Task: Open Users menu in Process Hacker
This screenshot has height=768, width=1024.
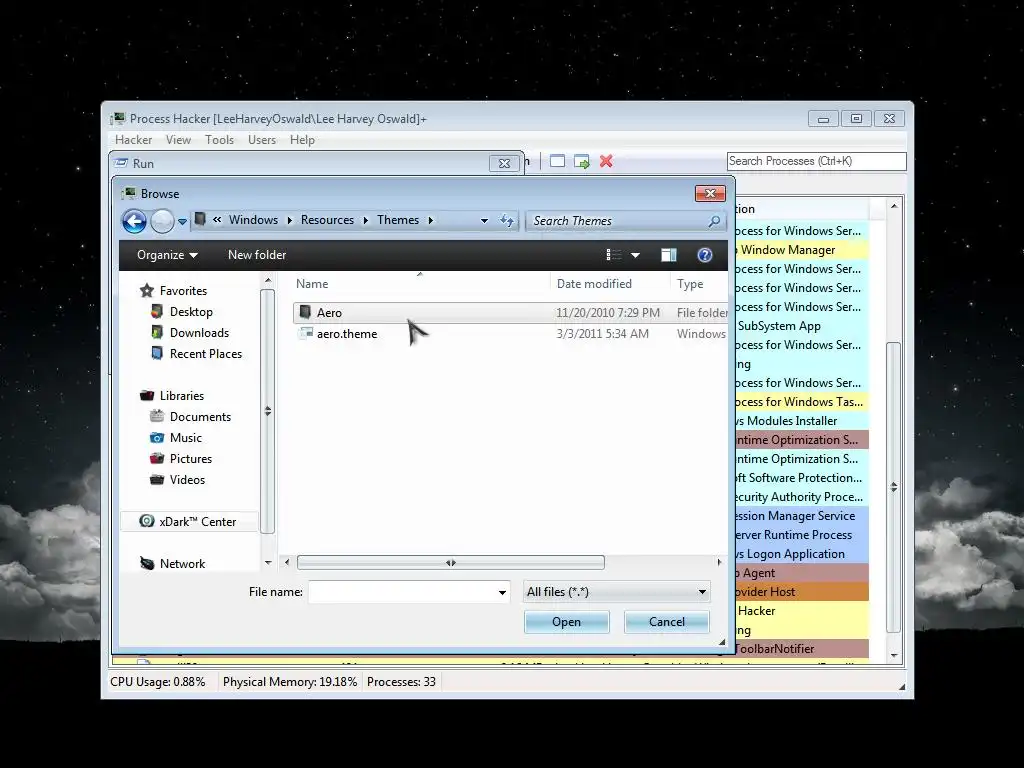Action: [262, 140]
